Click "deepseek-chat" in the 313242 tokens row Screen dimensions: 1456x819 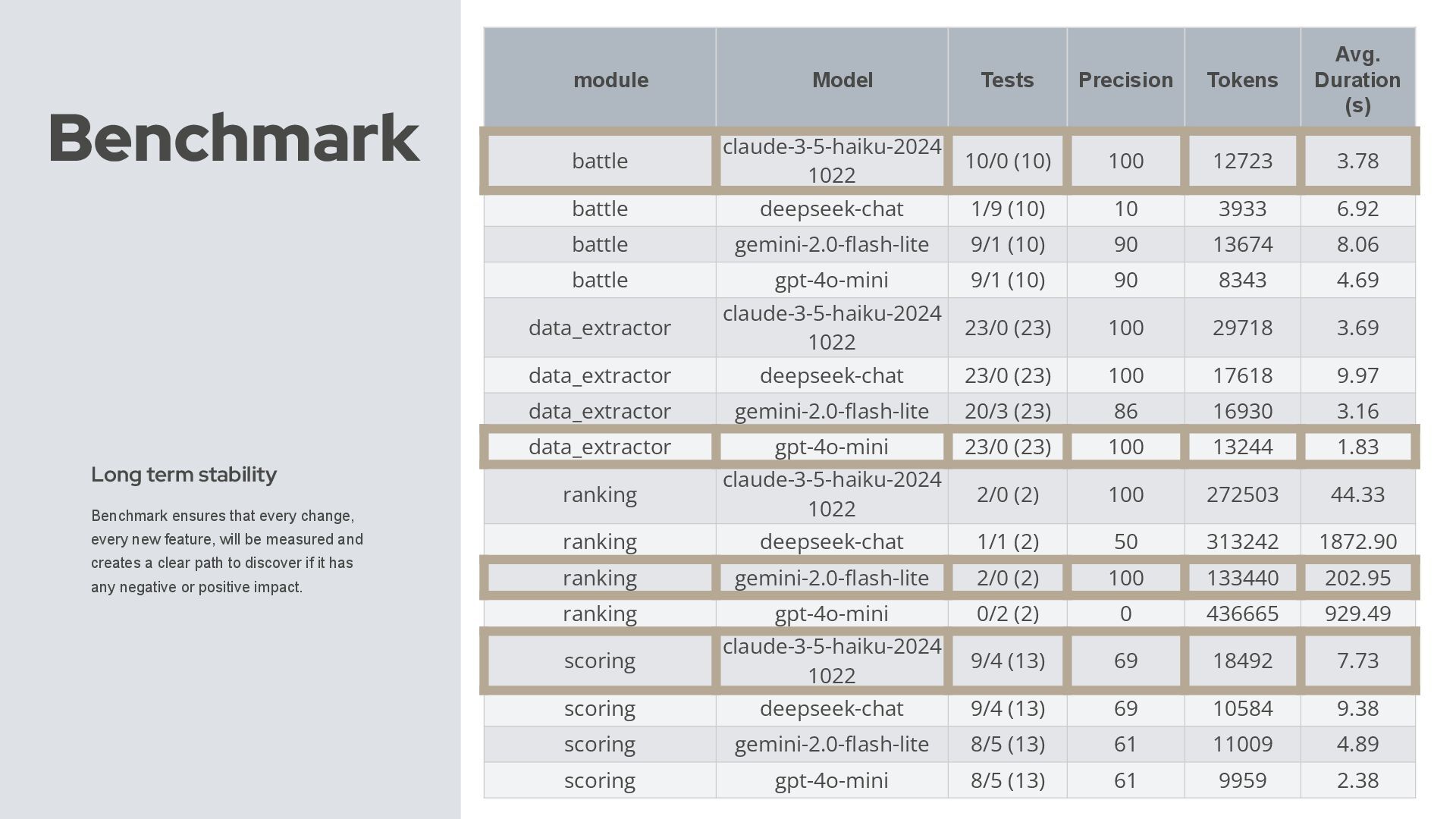pos(832,541)
